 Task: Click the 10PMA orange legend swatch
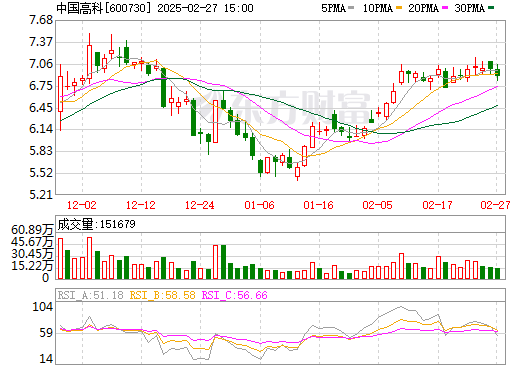400,7
